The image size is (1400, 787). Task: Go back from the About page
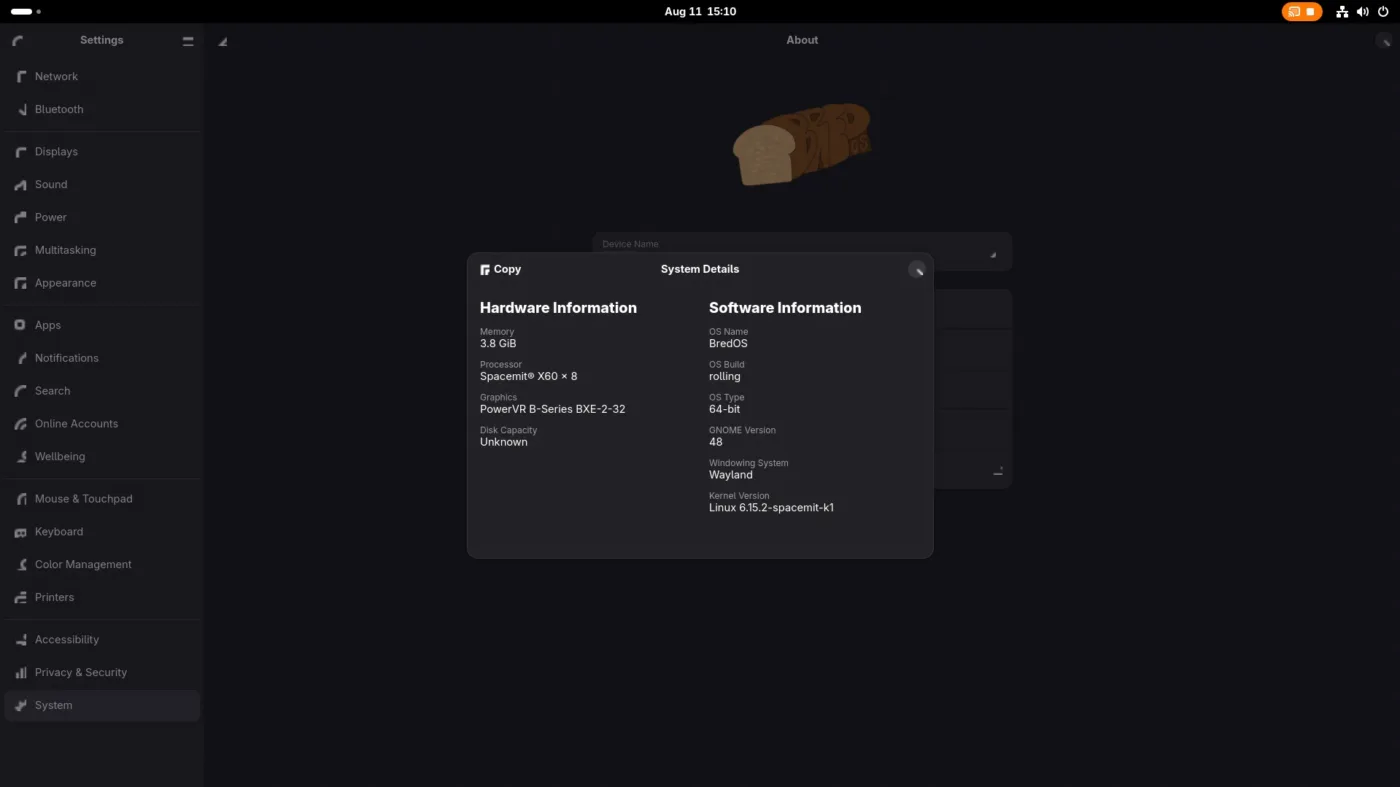pos(222,41)
